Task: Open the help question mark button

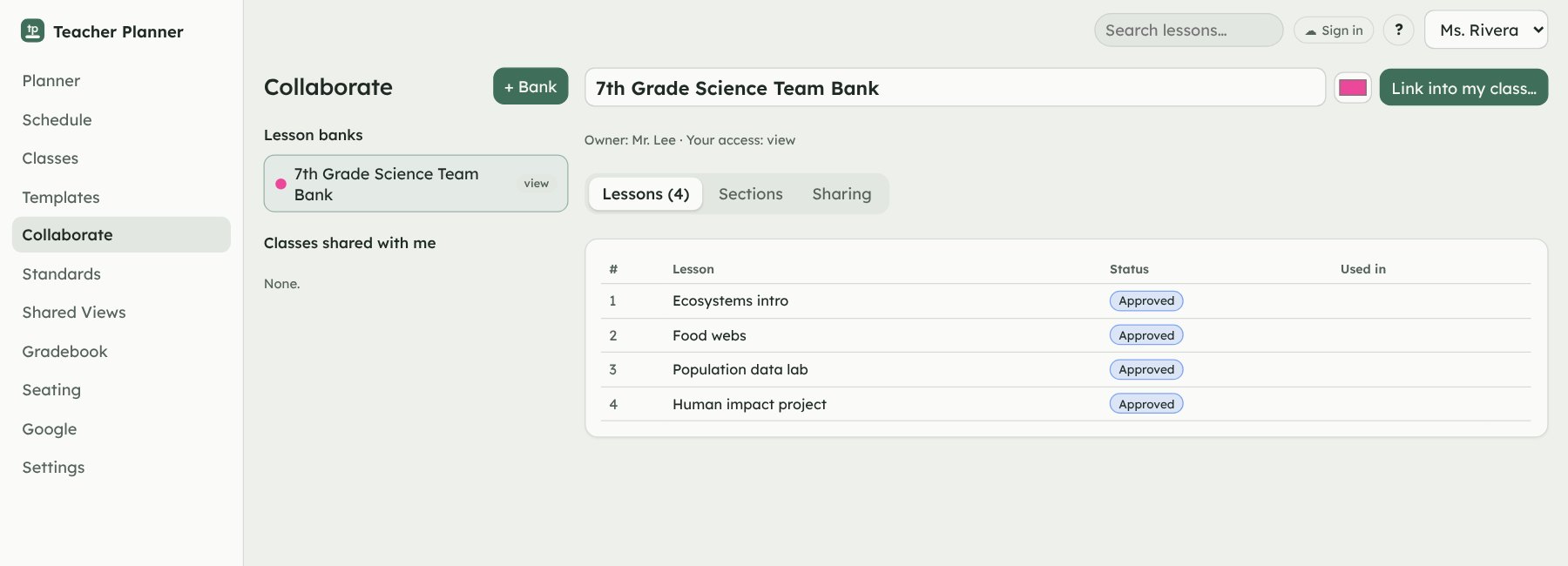Action: click(x=1398, y=30)
